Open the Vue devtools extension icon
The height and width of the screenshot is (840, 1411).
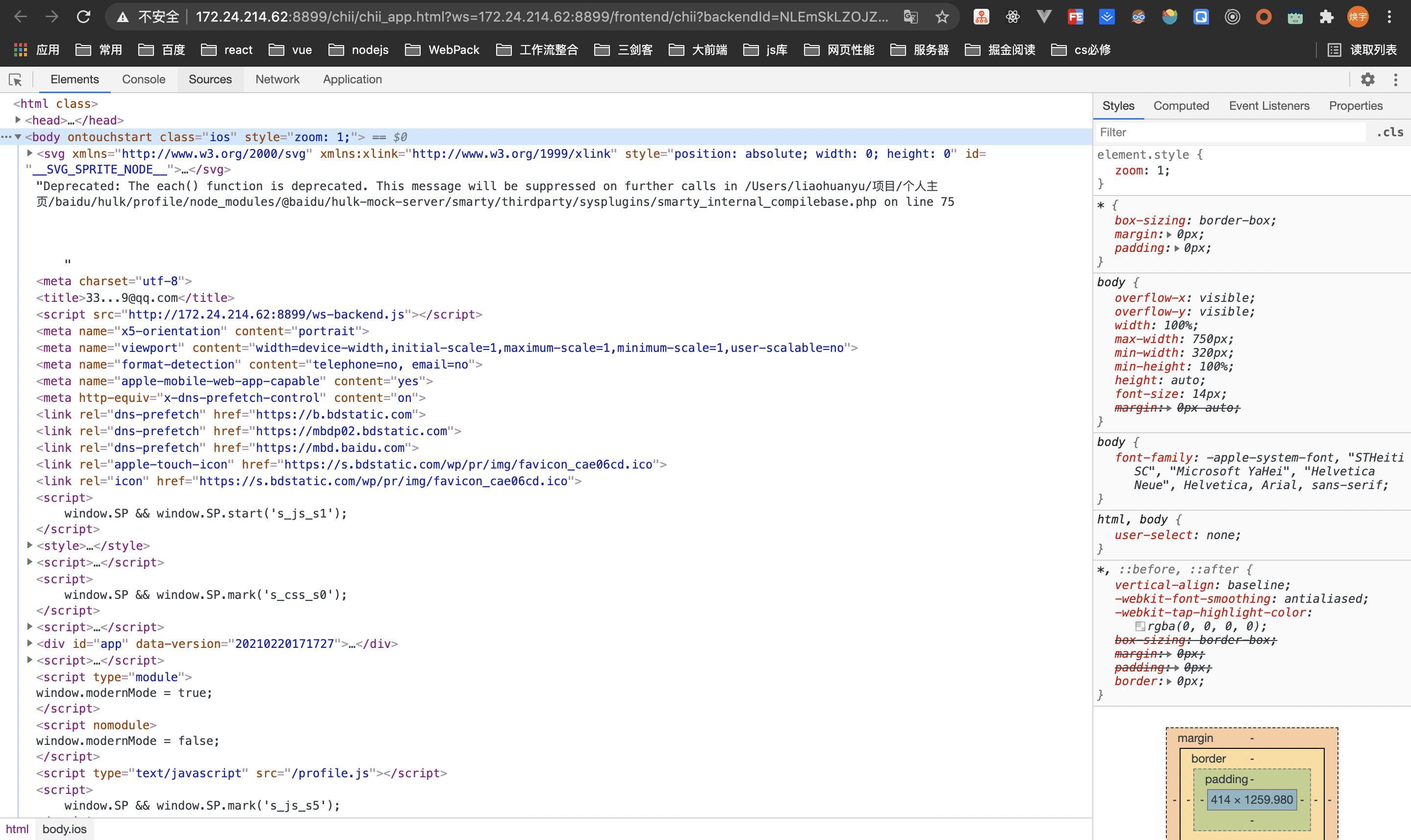[x=1043, y=17]
